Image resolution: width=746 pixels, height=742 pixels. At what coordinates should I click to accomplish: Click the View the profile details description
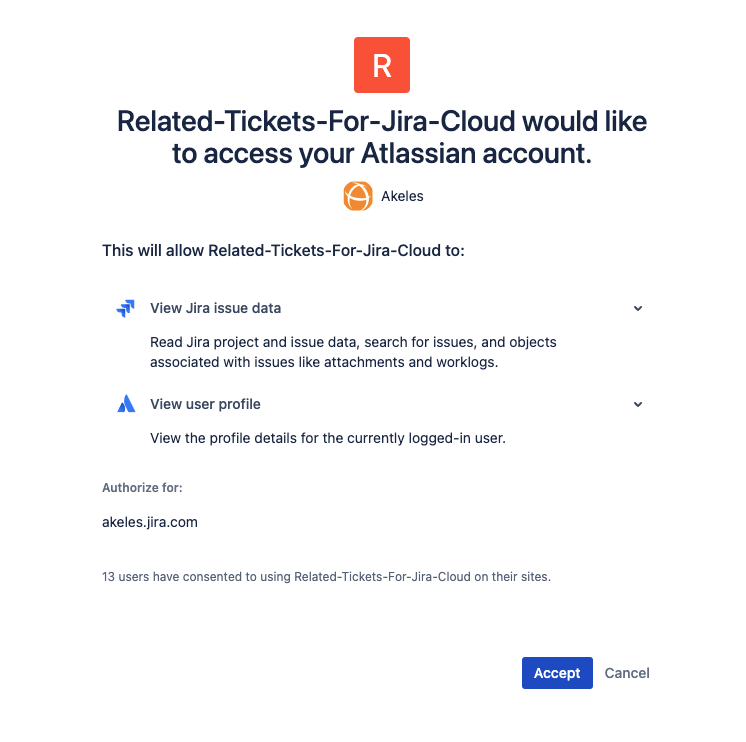coord(327,438)
